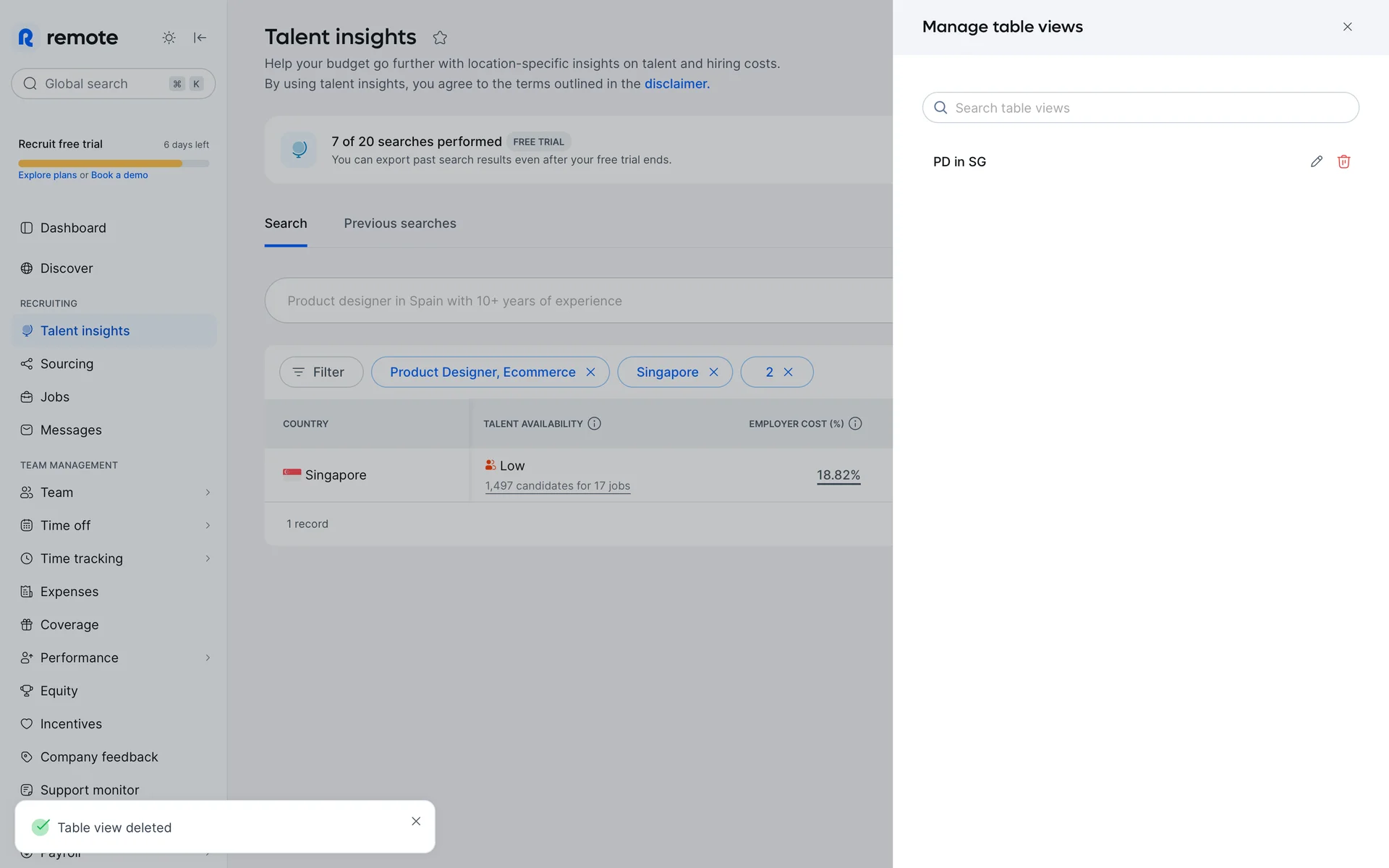
Task: Click the Recruit free trial progress bar
Action: click(114, 163)
